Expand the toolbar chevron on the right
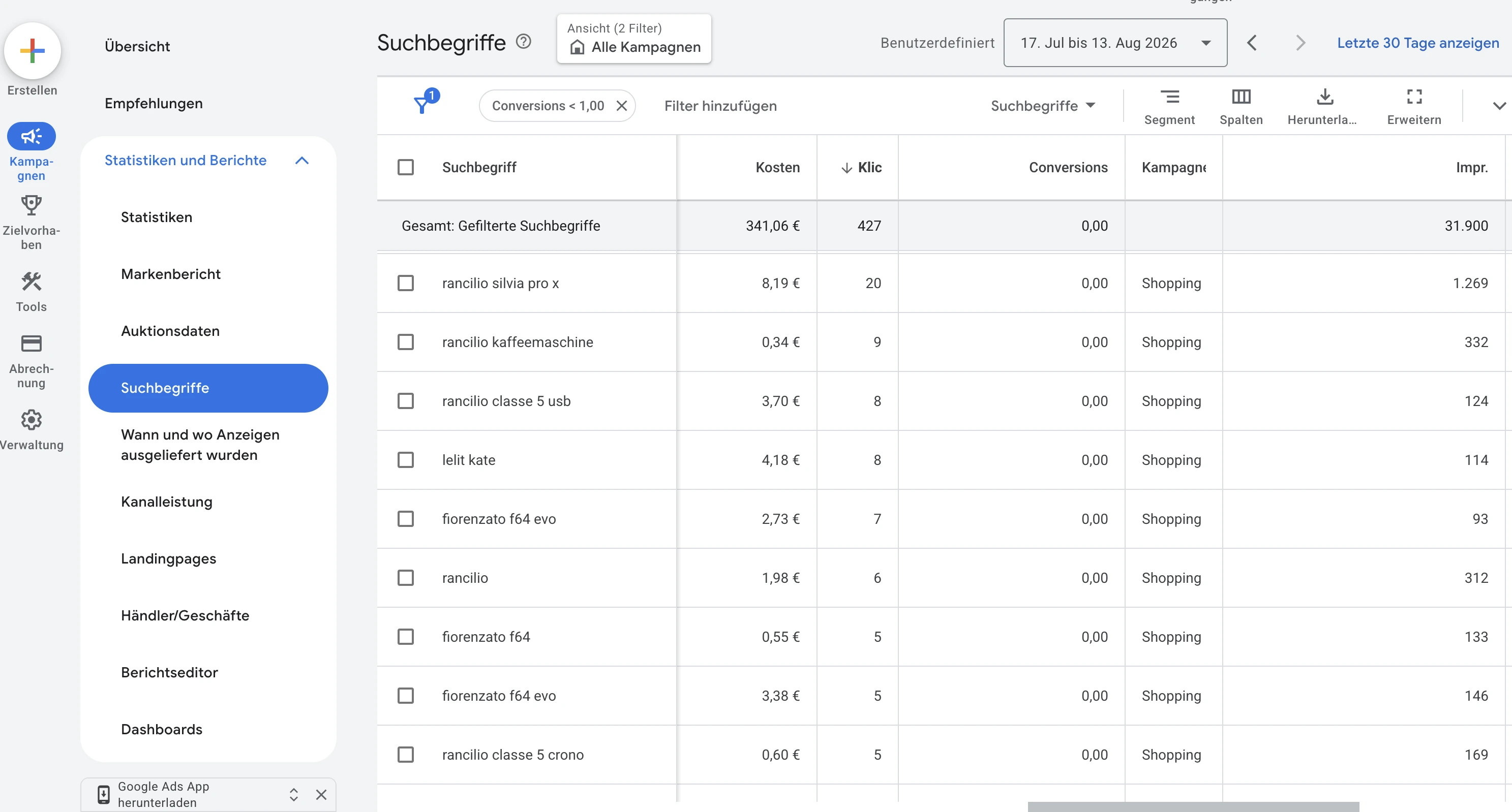 click(1499, 106)
